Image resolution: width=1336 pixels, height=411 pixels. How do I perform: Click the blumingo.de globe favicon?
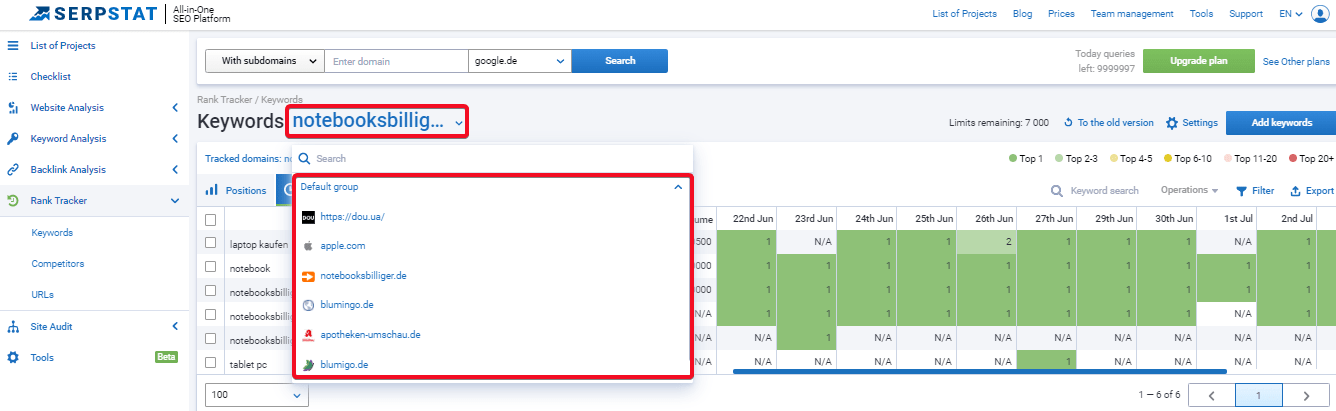(308, 305)
